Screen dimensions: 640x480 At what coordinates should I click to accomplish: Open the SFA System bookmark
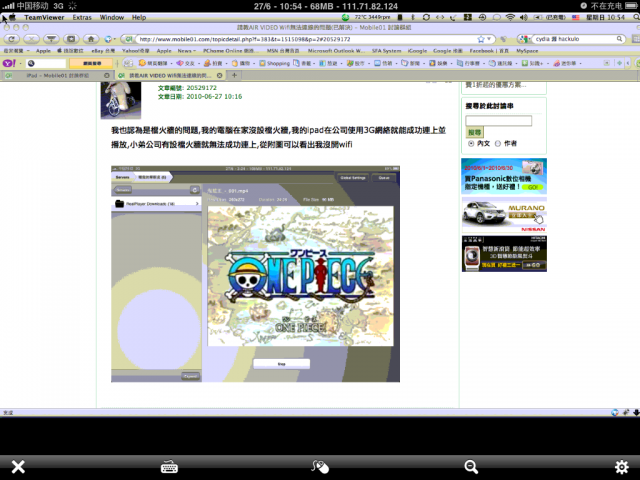coord(386,51)
